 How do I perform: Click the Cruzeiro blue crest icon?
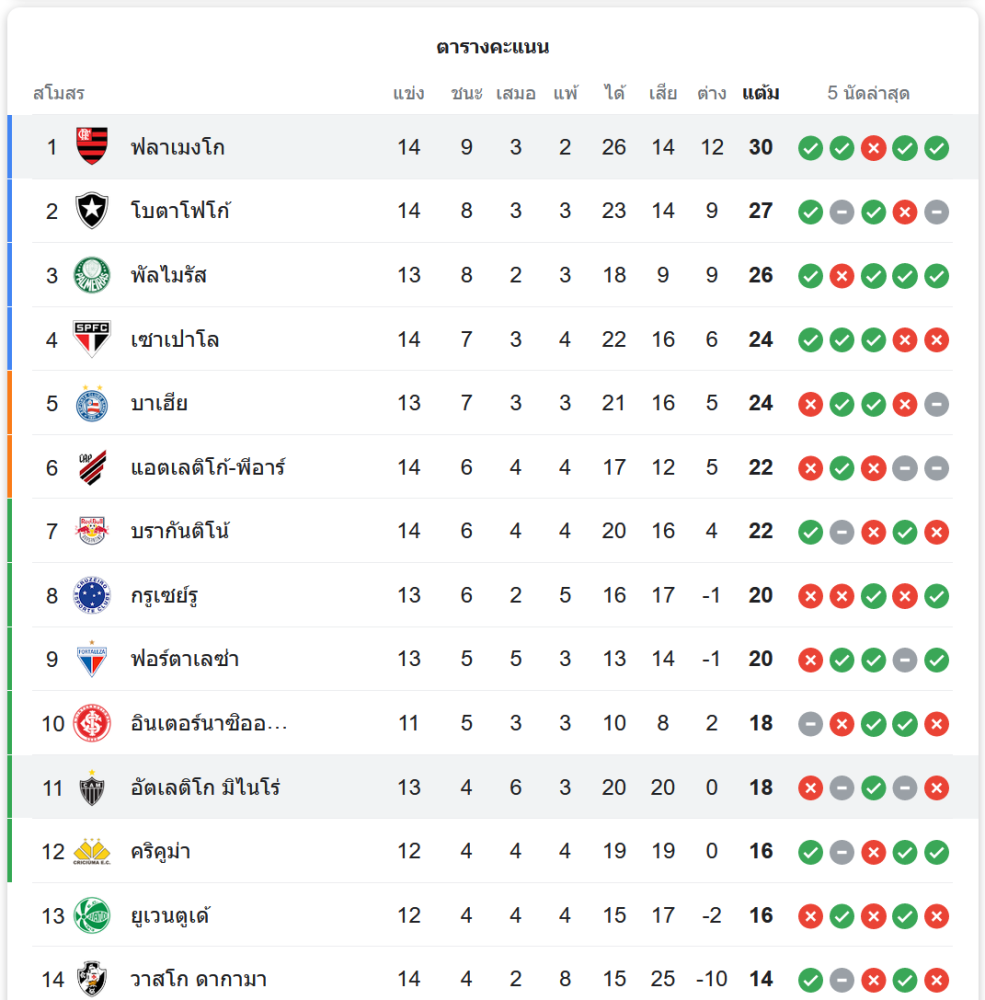point(92,595)
